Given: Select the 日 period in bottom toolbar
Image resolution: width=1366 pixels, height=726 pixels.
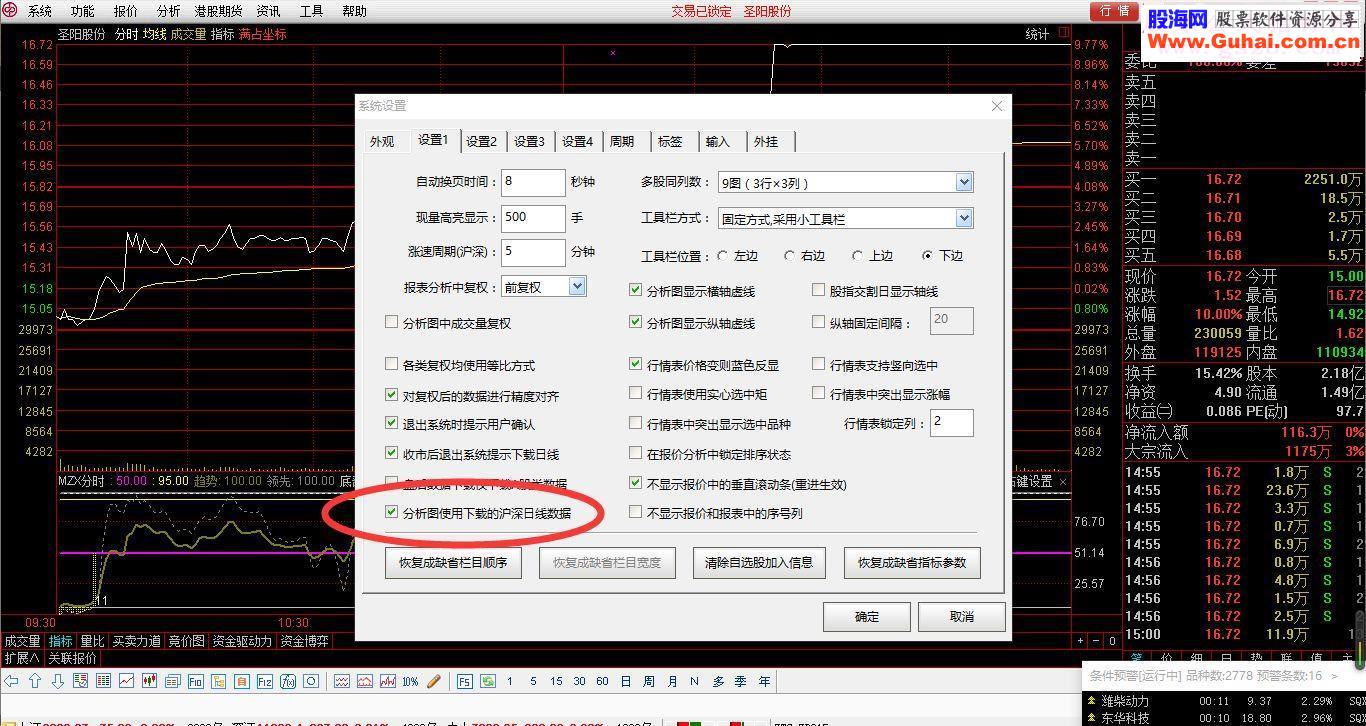Looking at the screenshot, I should pyautogui.click(x=625, y=681).
